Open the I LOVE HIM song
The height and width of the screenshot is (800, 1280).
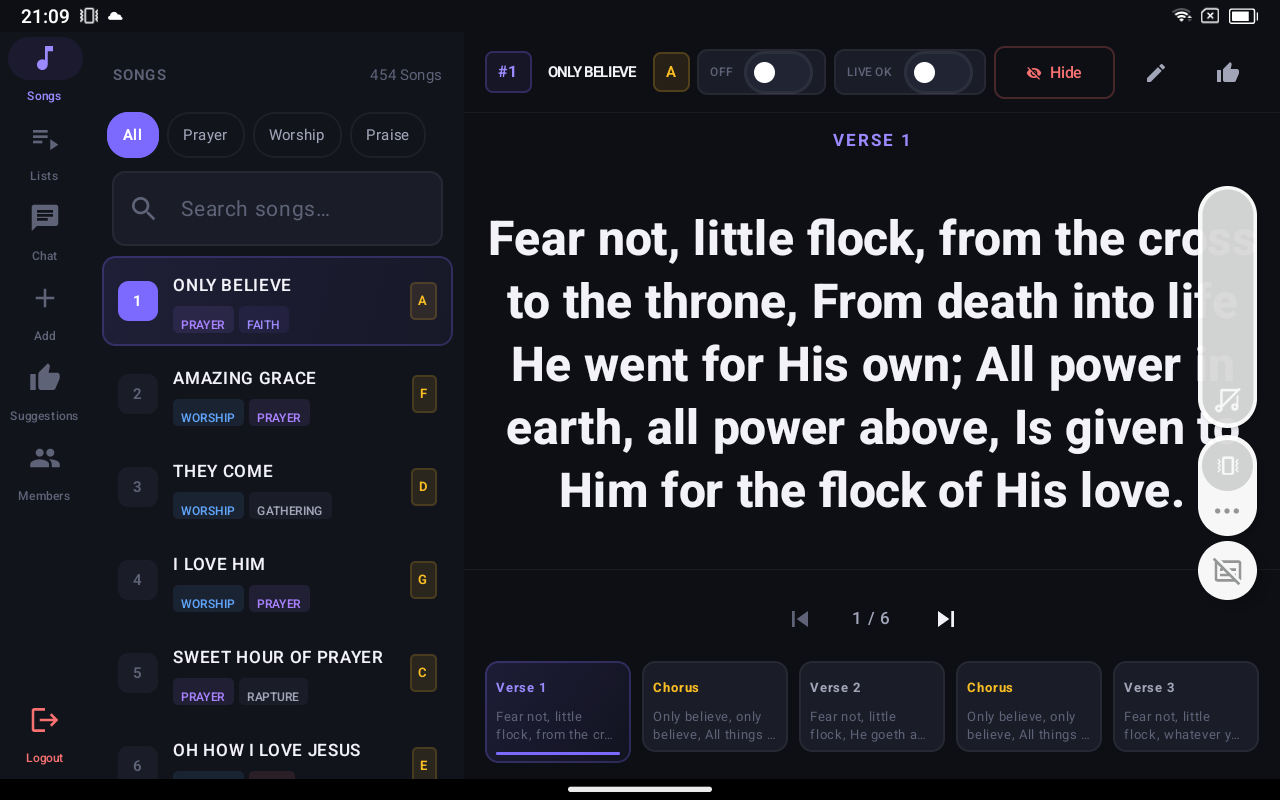pos(277,580)
